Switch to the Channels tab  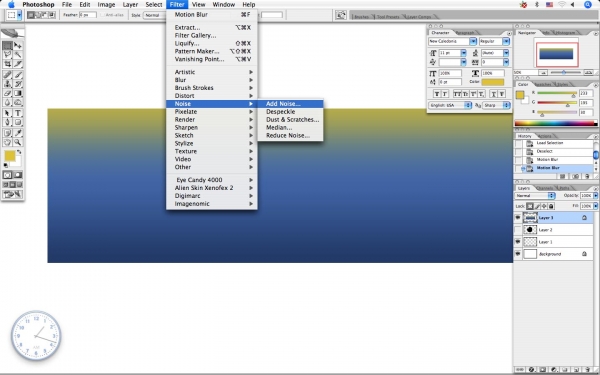[x=545, y=188]
